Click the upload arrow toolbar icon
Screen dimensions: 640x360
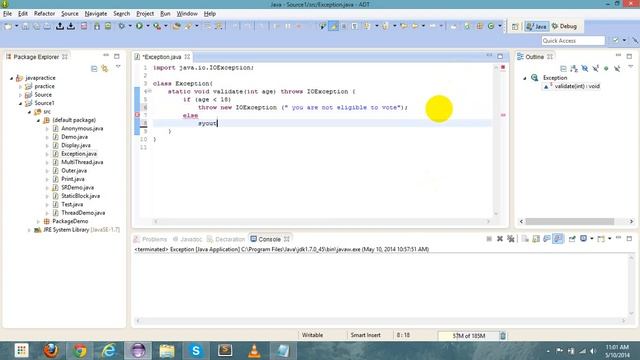[60, 26]
